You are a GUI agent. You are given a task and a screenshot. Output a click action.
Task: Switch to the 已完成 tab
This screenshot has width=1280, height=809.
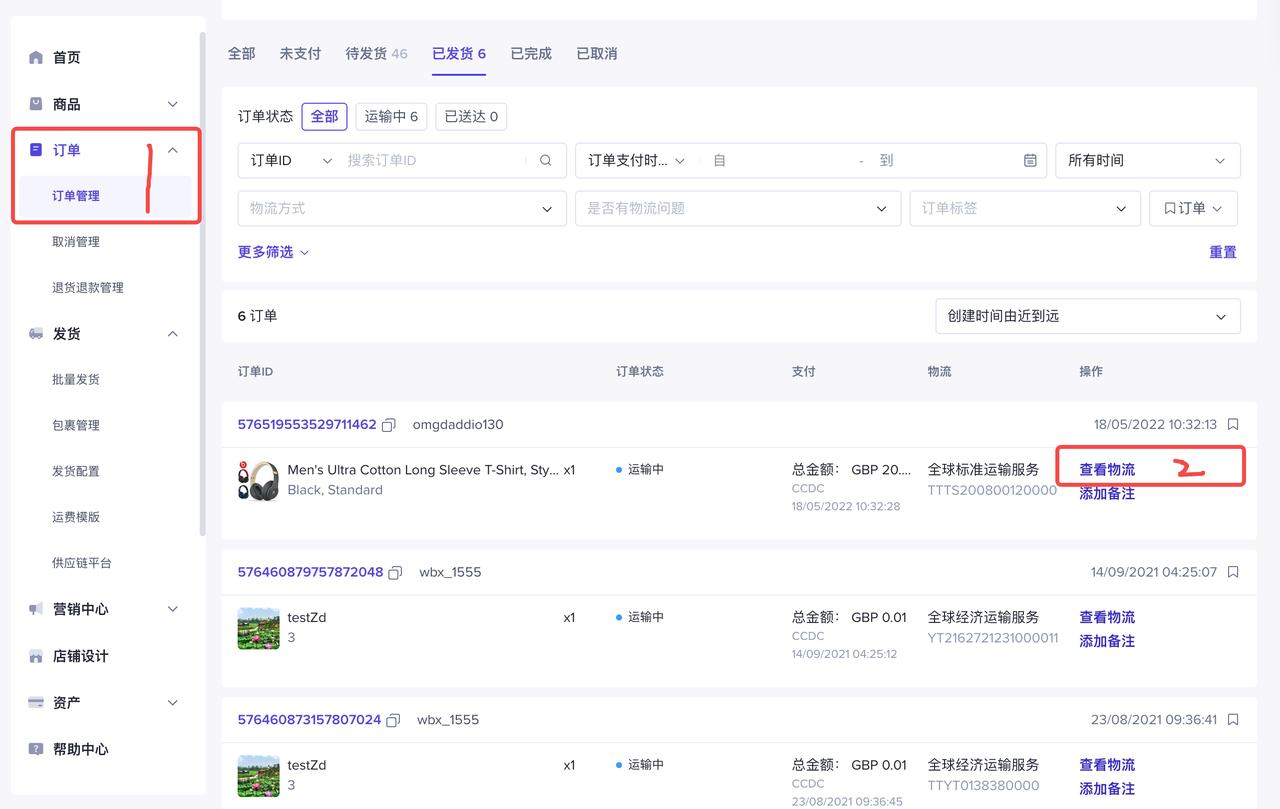pos(531,54)
